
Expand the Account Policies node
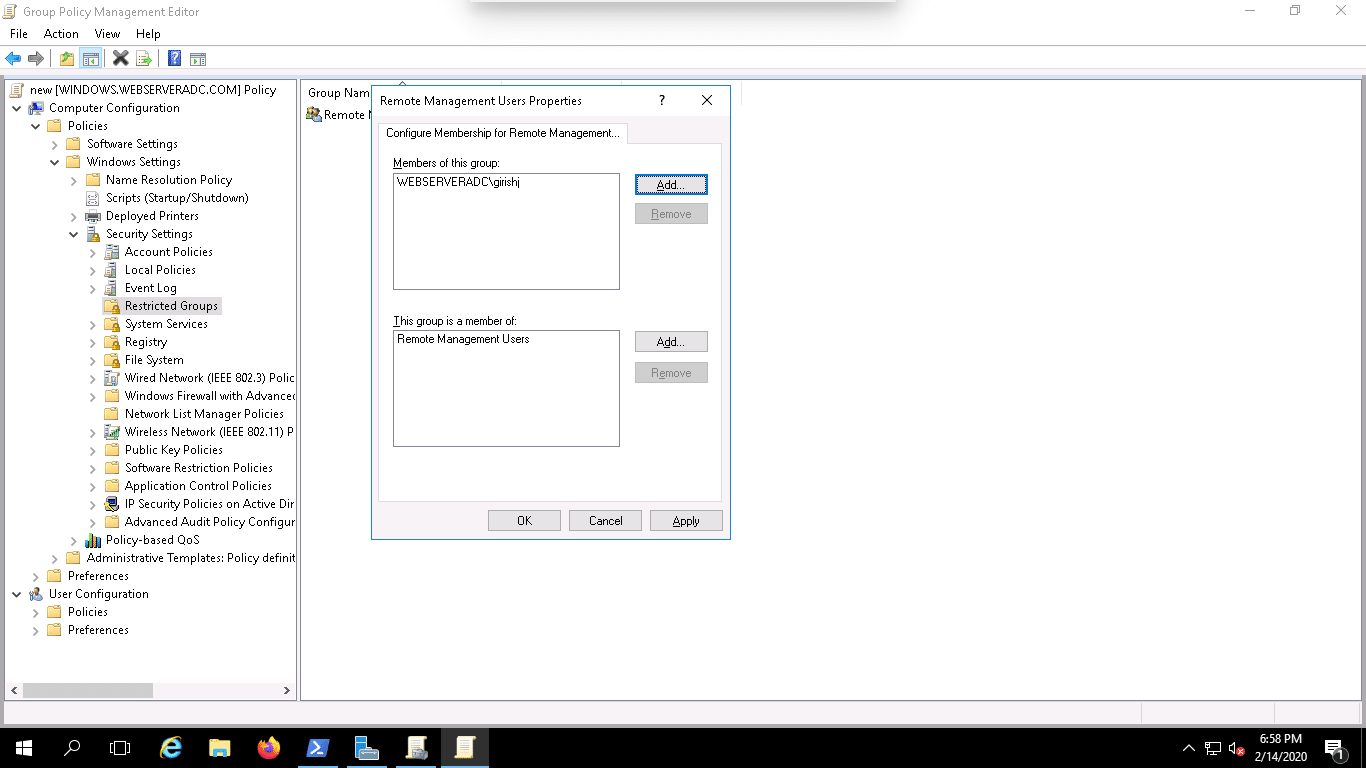pos(93,252)
